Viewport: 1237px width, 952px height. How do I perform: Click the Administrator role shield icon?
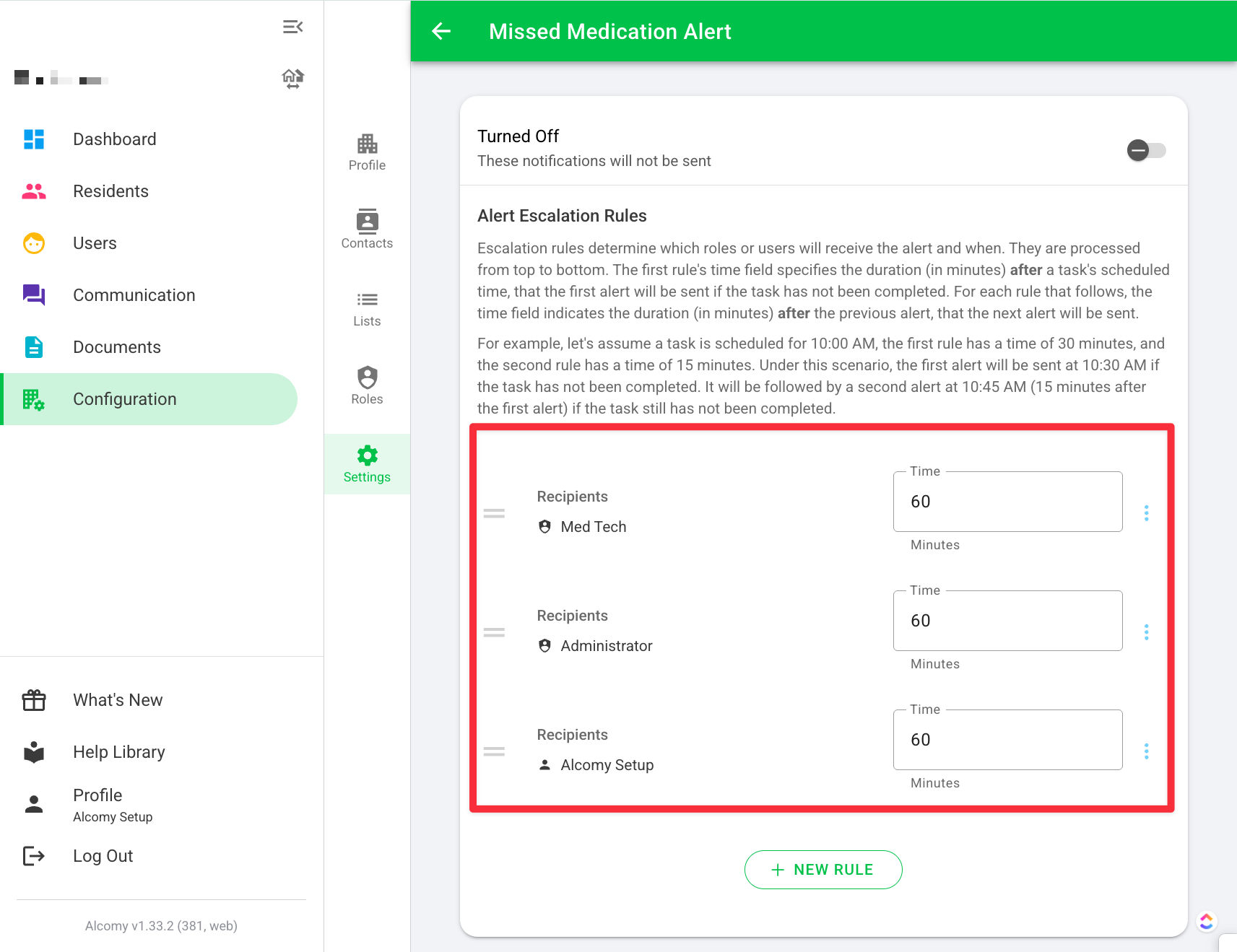pos(545,646)
